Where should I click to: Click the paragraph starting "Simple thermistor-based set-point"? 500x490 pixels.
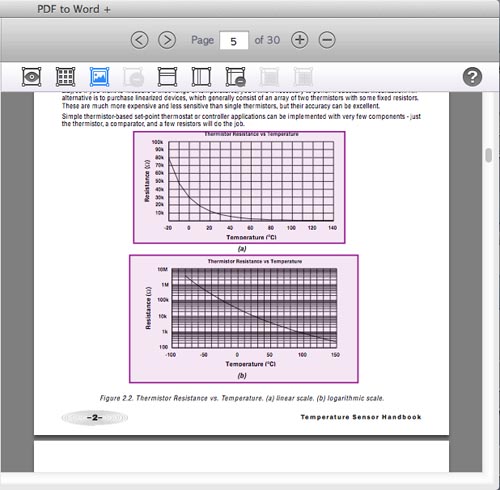(241, 120)
